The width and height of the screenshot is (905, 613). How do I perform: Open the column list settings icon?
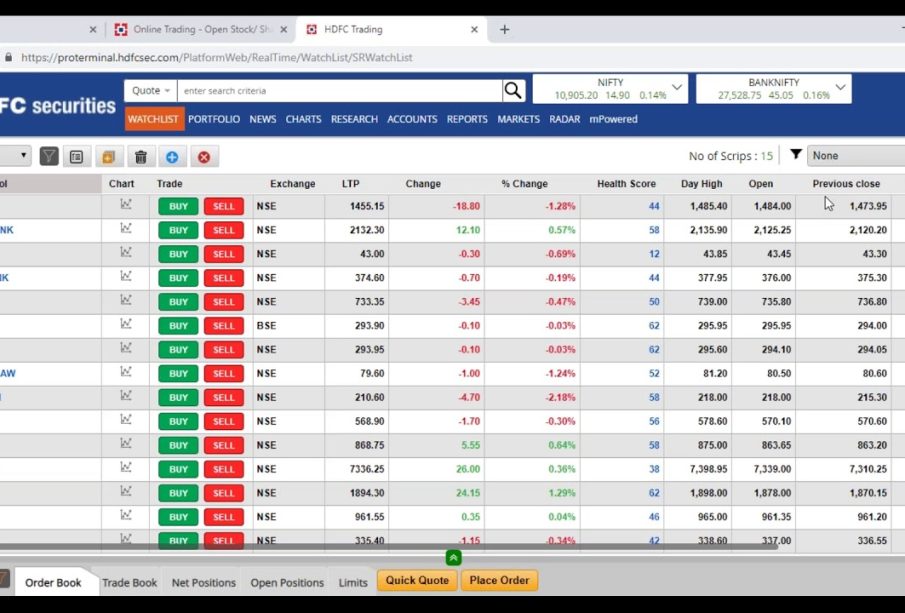[x=76, y=156]
